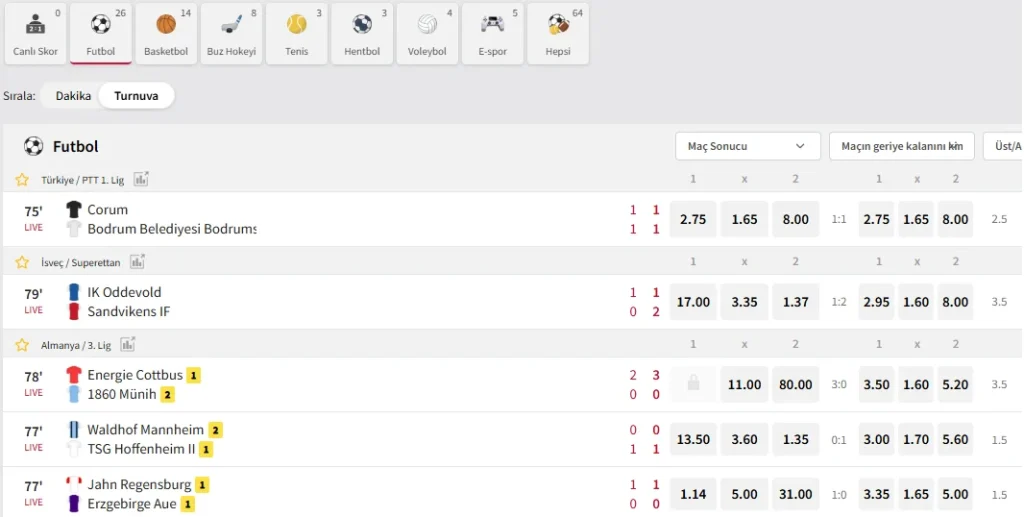
Task: Favorite the İsveç / Superettan league star
Action: click(22, 262)
